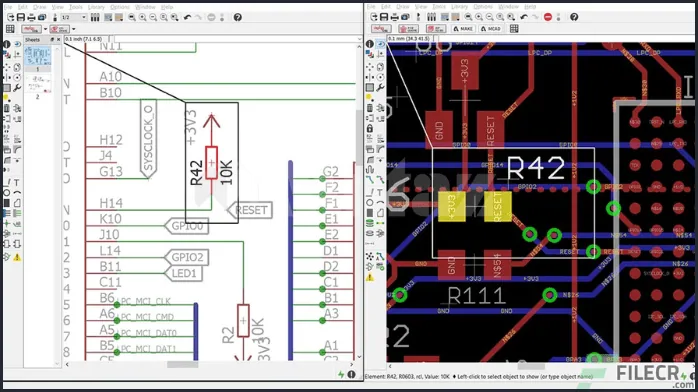This screenshot has width=698, height=392.
Task: Save the board with the floppy disk icon
Action: coord(384,17)
